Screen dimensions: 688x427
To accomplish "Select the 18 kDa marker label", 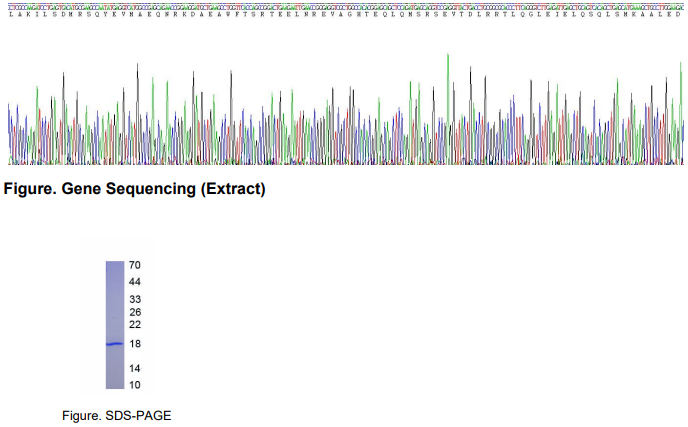I will (x=135, y=344).
